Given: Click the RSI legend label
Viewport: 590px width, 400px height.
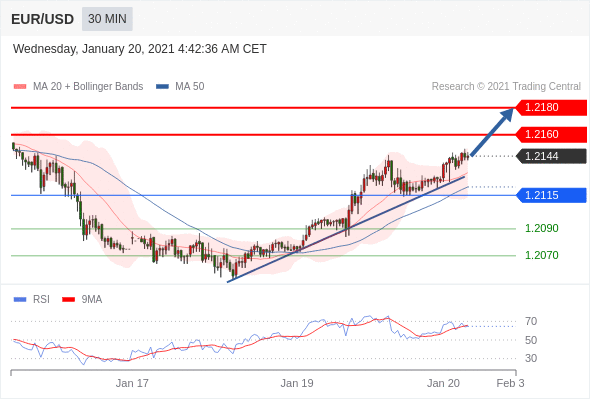Looking at the screenshot, I should click(41, 300).
